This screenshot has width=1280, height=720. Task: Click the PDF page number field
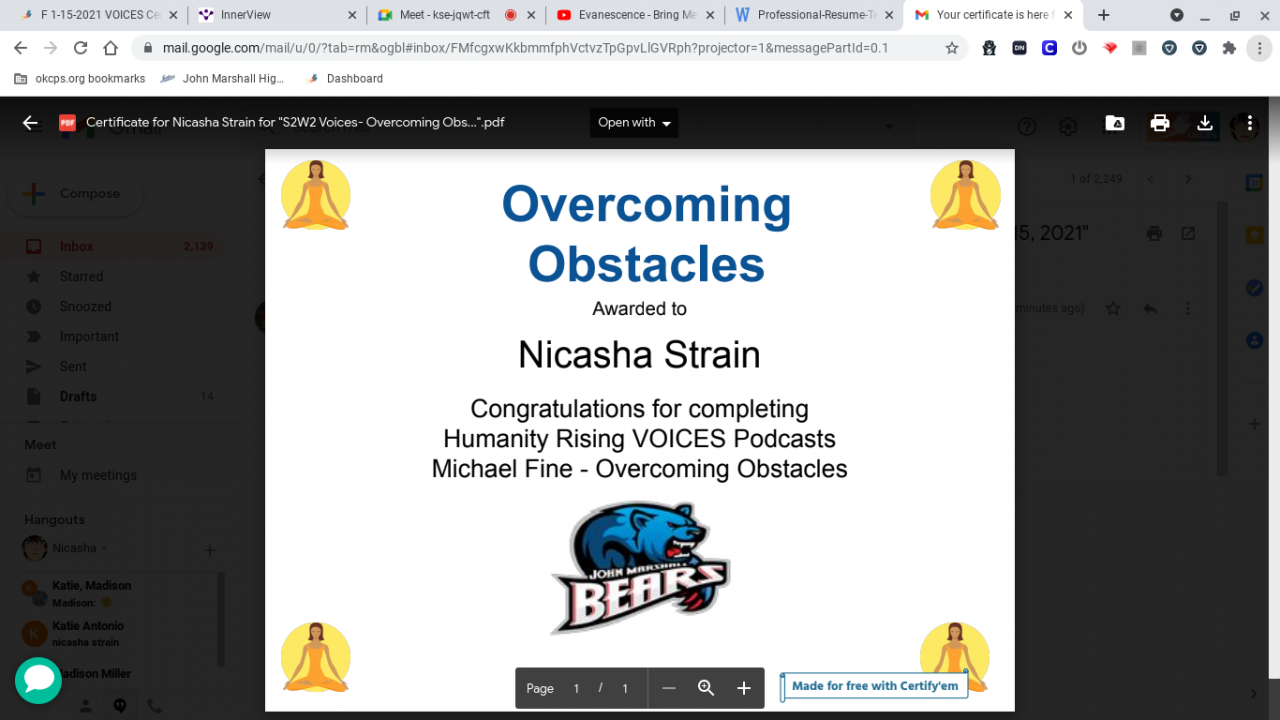coord(576,688)
